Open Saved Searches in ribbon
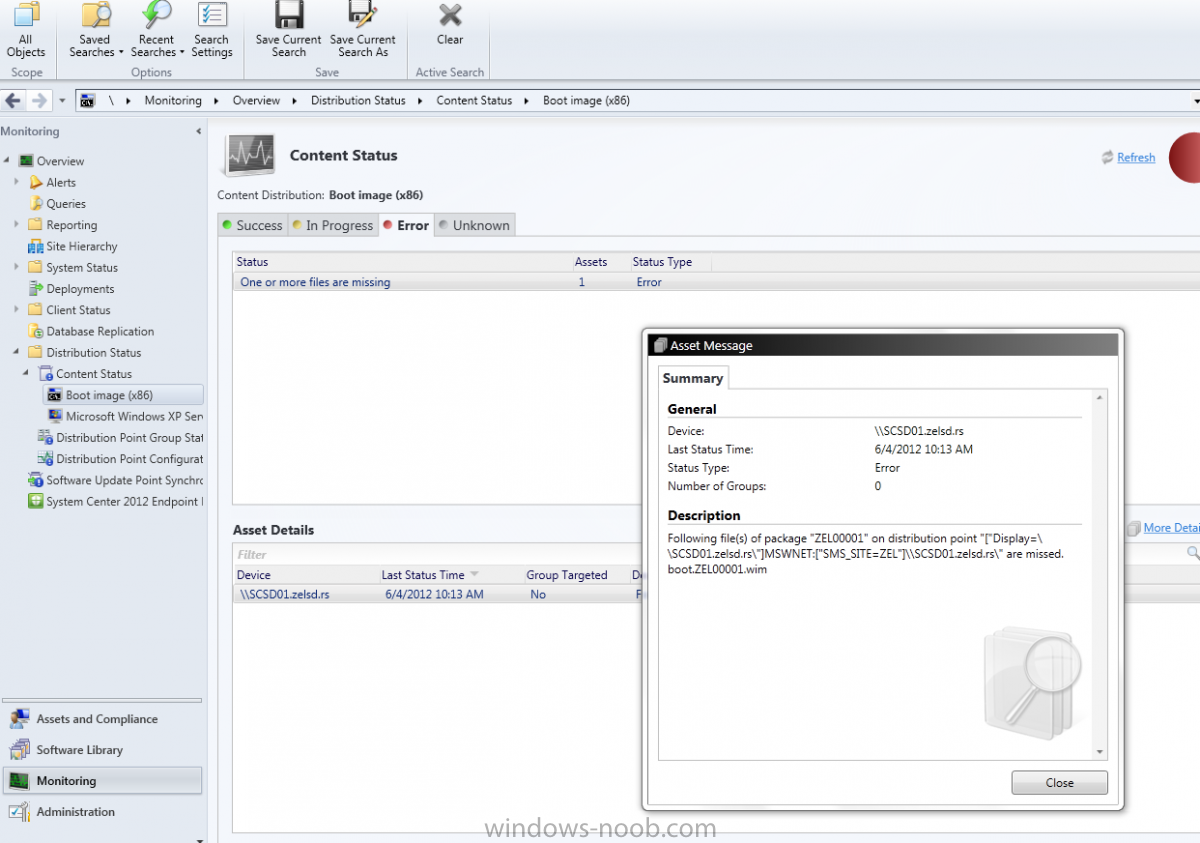Viewport: 1200px width, 843px height. point(96,31)
